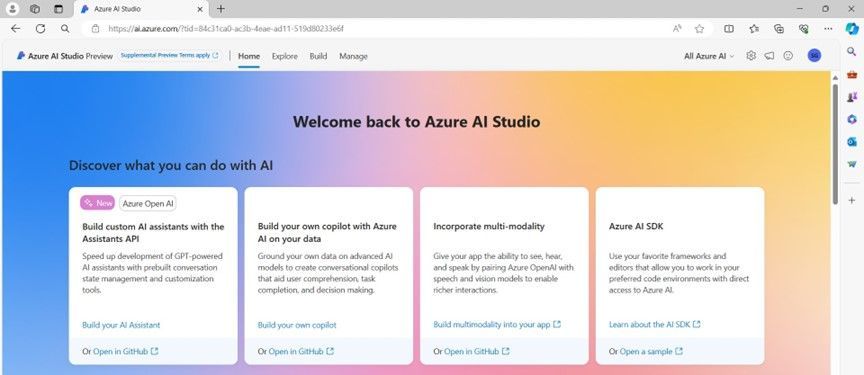864x375 pixels.
Task: Switch to the Build tab
Action: [x=318, y=56]
